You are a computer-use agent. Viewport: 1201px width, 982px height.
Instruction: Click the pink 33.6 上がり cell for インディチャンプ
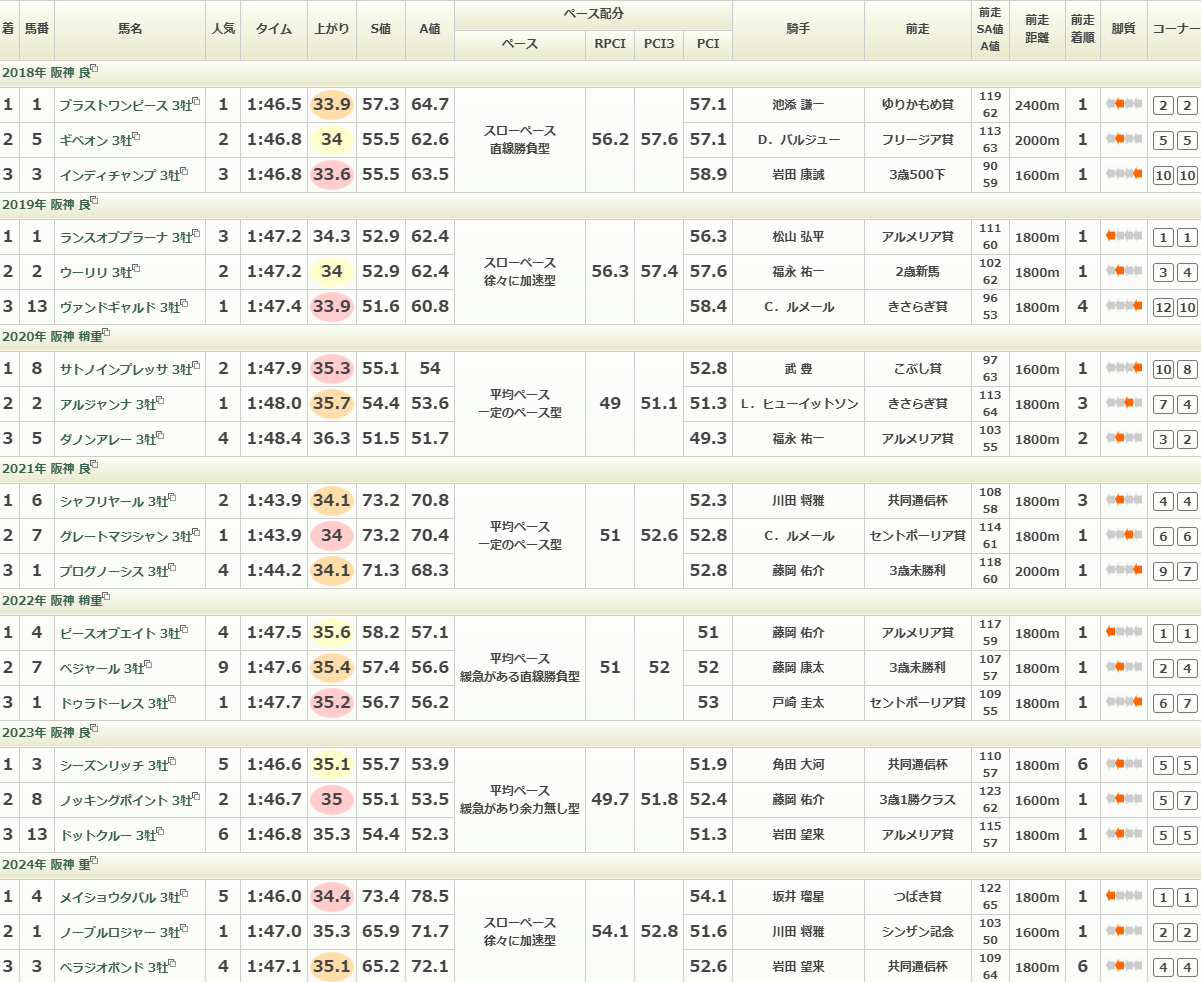tap(332, 175)
